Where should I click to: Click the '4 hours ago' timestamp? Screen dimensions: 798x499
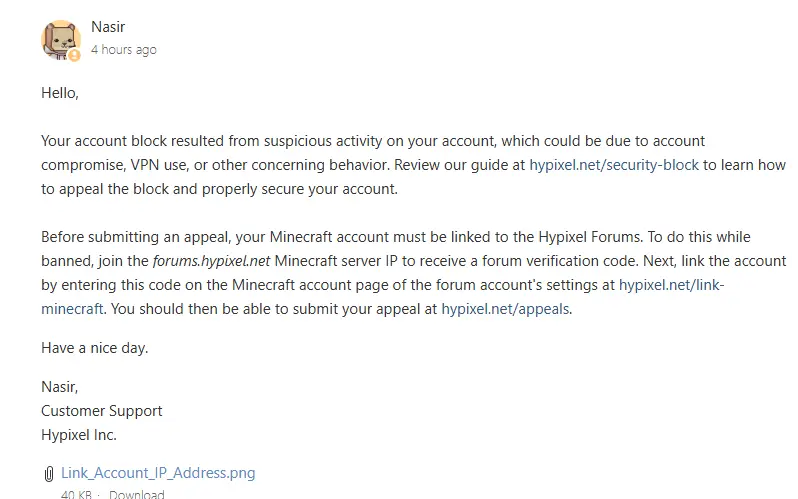click(124, 50)
